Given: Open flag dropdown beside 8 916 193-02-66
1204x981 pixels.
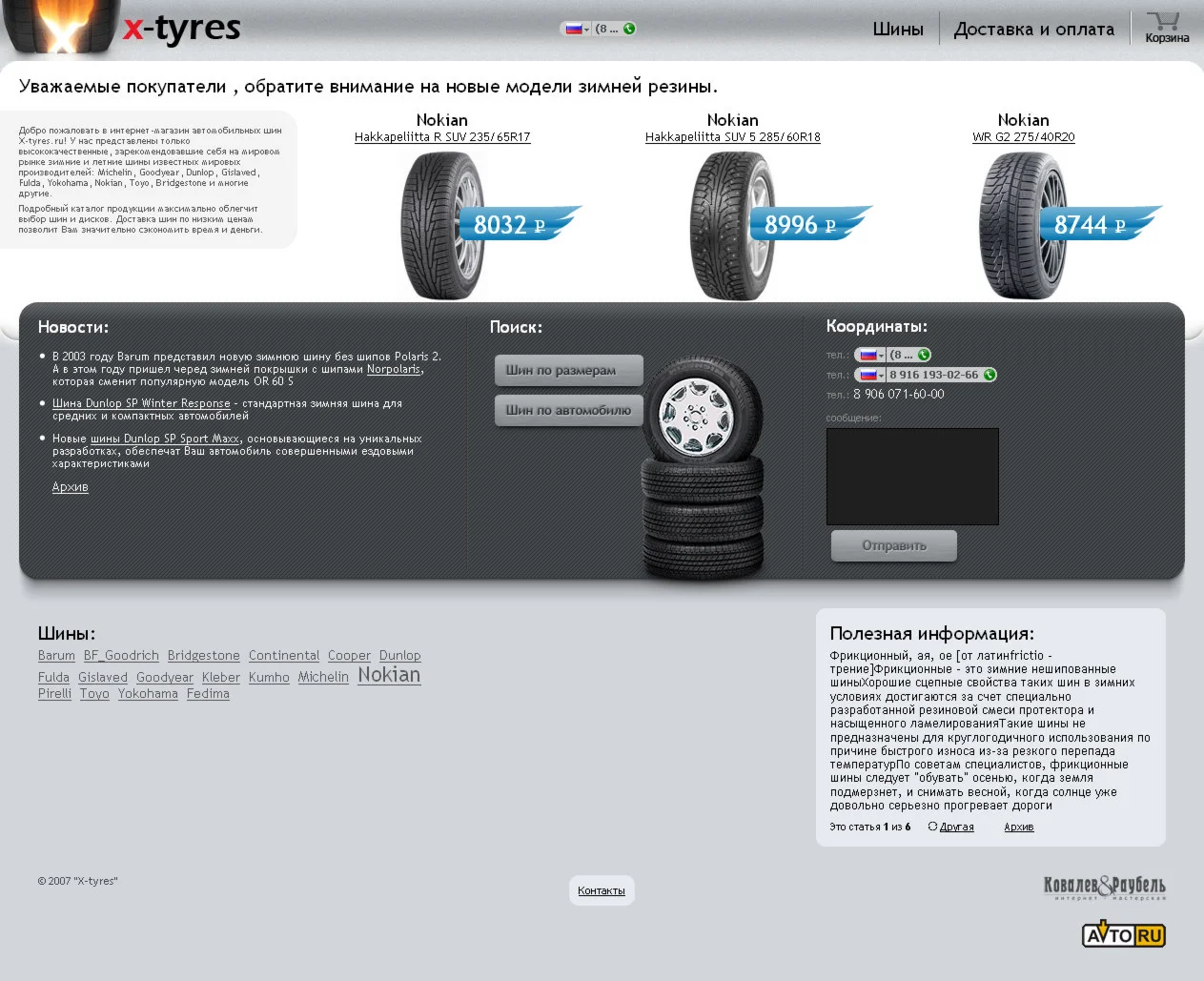Looking at the screenshot, I should pyautogui.click(x=871, y=375).
